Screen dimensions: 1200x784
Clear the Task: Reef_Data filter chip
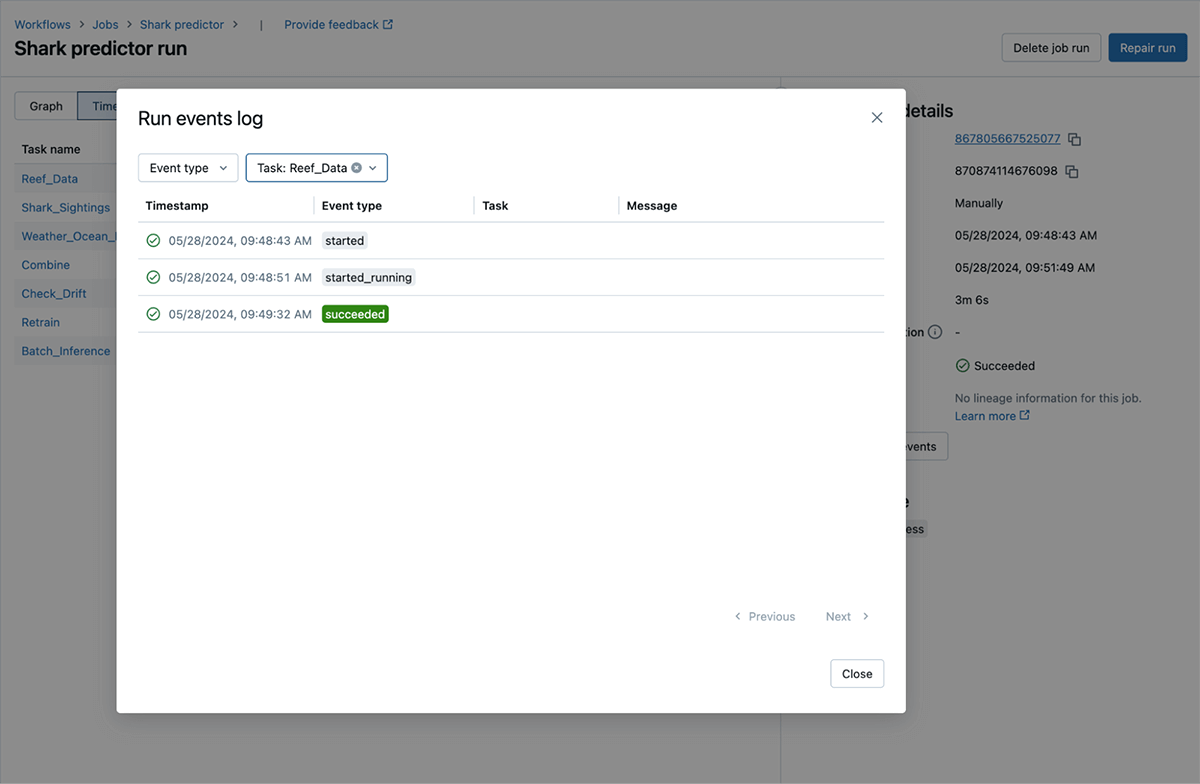pos(357,168)
